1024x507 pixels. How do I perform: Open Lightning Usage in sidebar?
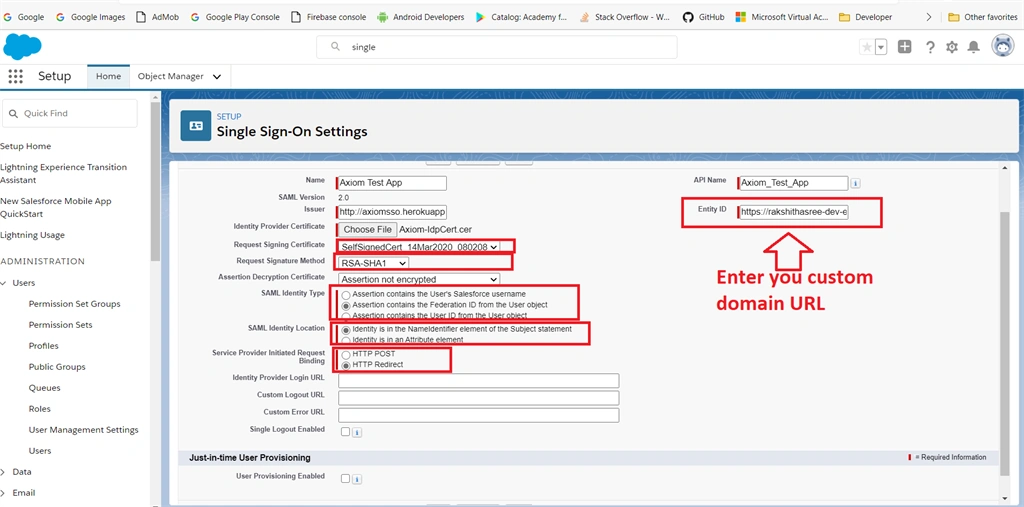click(32, 235)
